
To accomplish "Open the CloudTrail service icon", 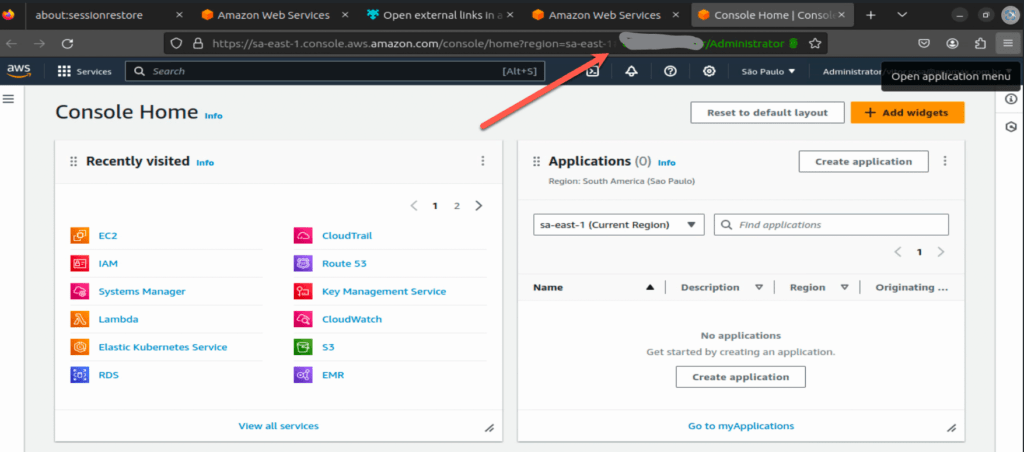I will pyautogui.click(x=303, y=236).
